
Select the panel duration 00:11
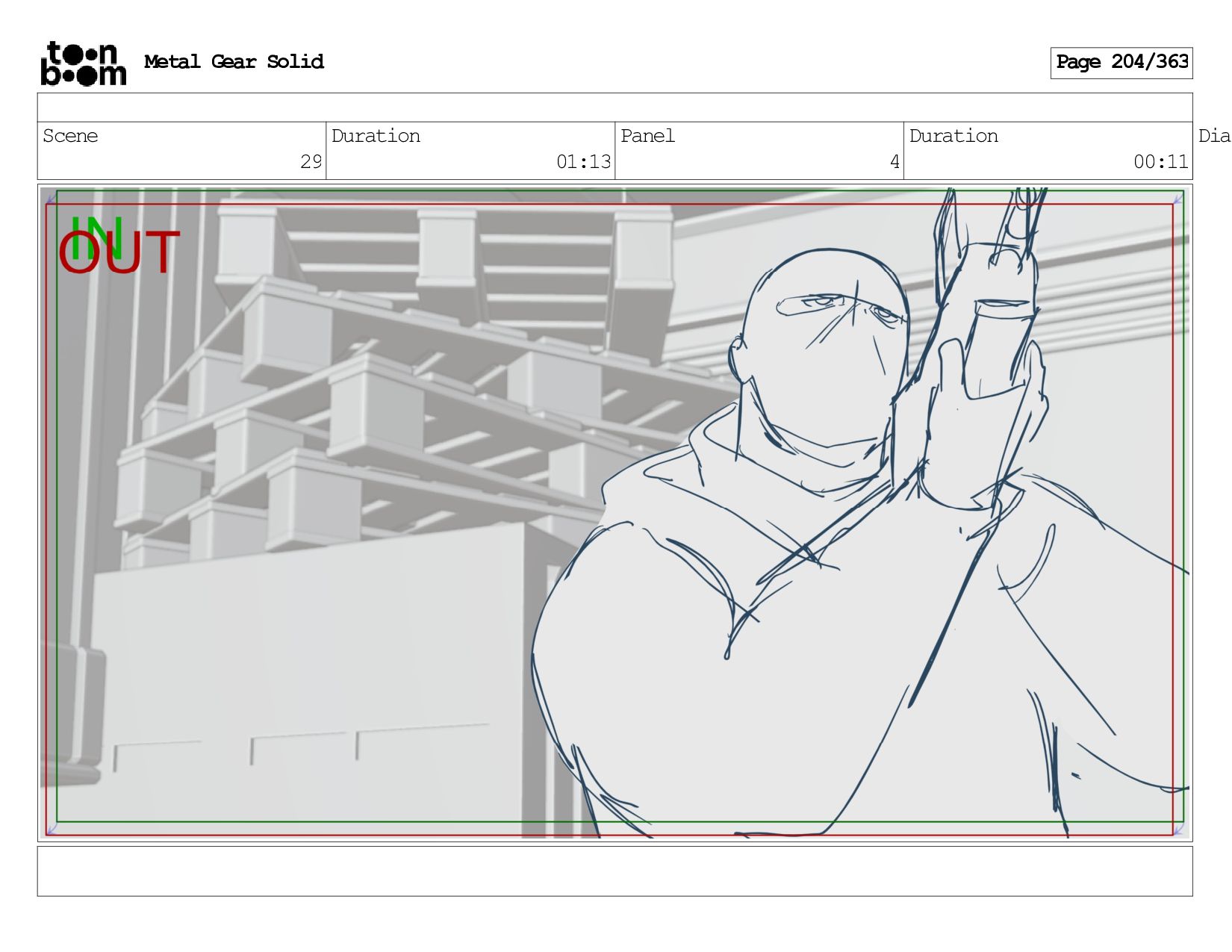coord(1160,162)
